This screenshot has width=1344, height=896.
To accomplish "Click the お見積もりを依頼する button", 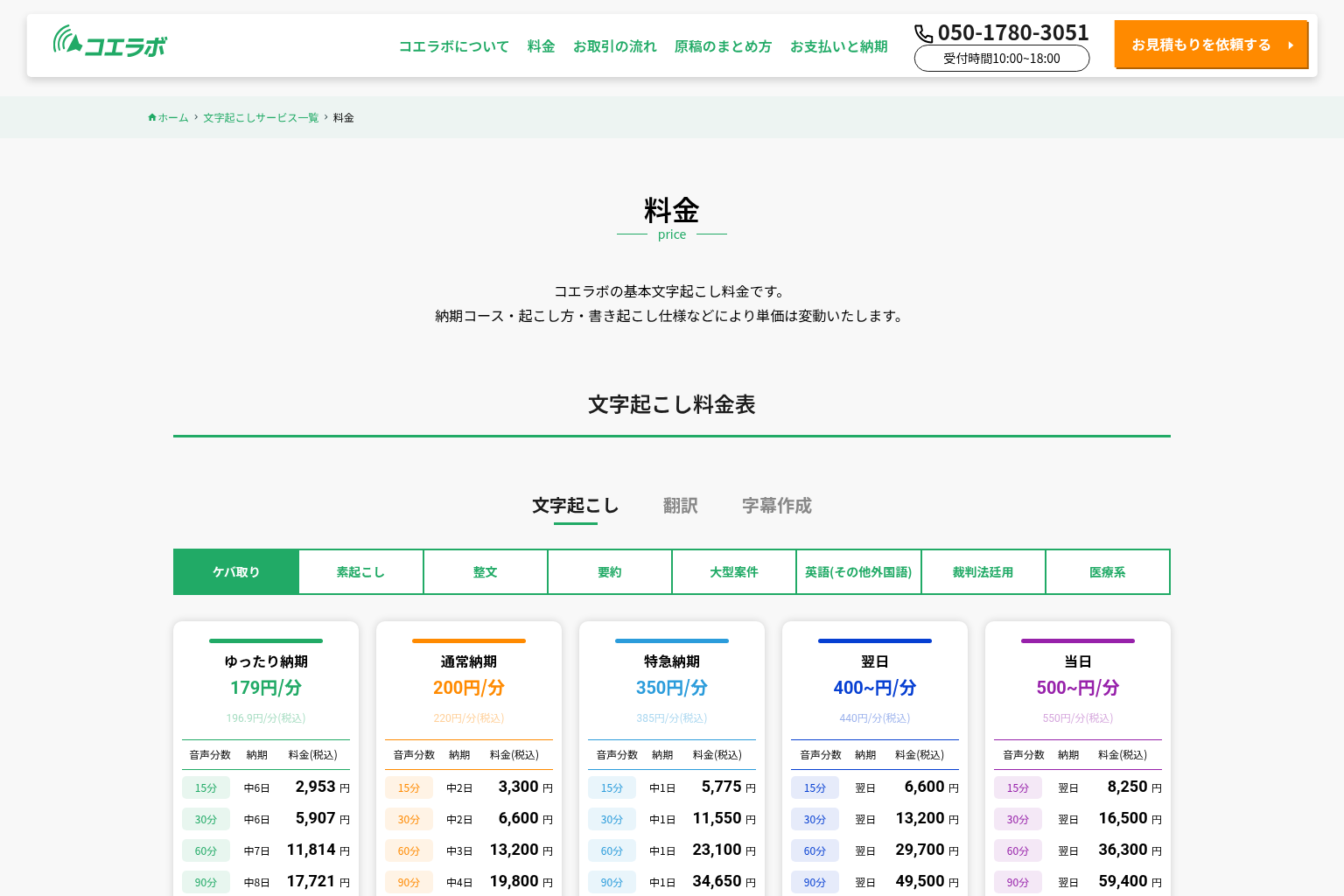I will pos(1211,44).
